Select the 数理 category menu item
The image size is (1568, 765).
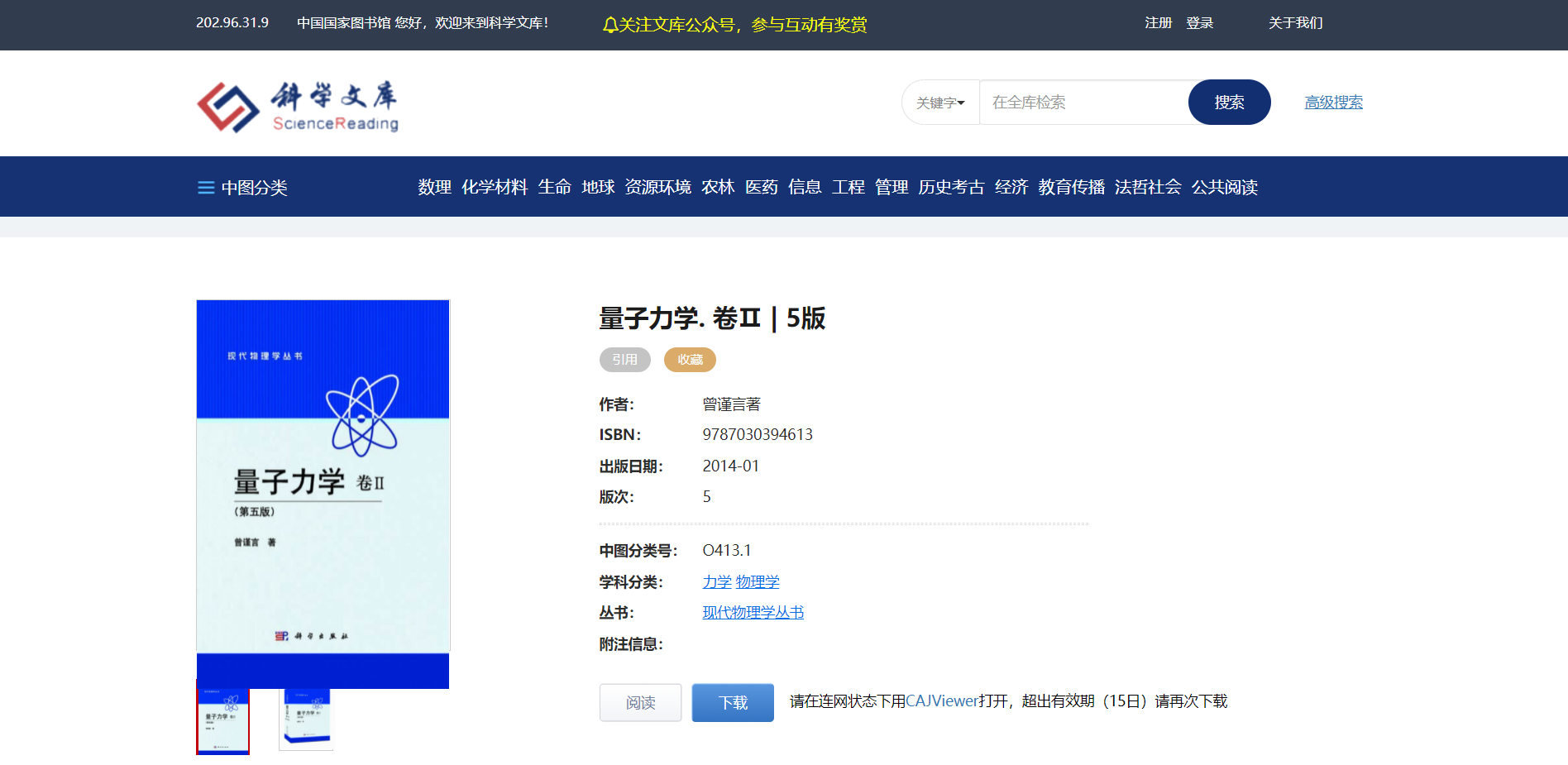pos(434,188)
